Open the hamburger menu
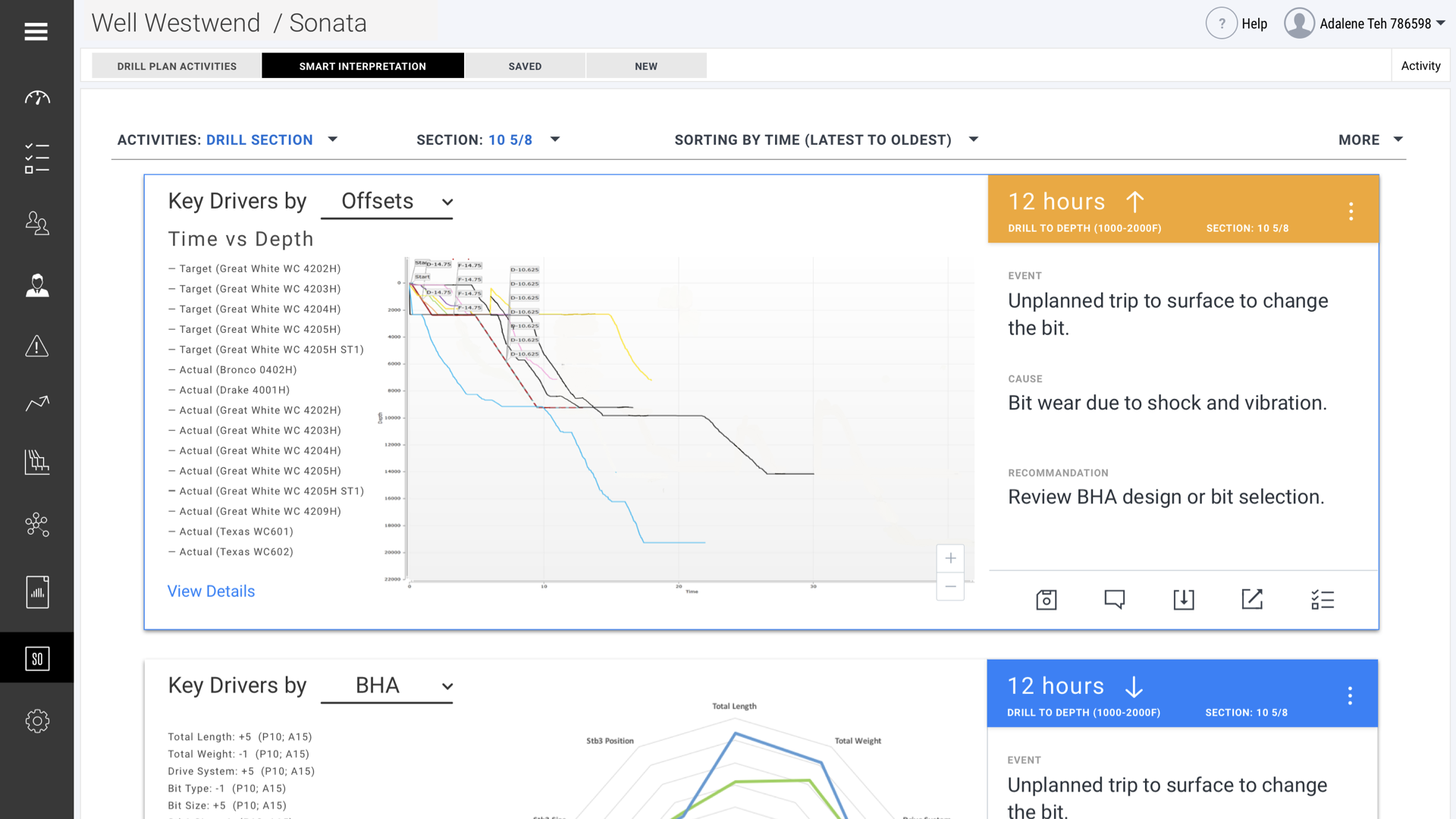1456x819 pixels. (36, 31)
